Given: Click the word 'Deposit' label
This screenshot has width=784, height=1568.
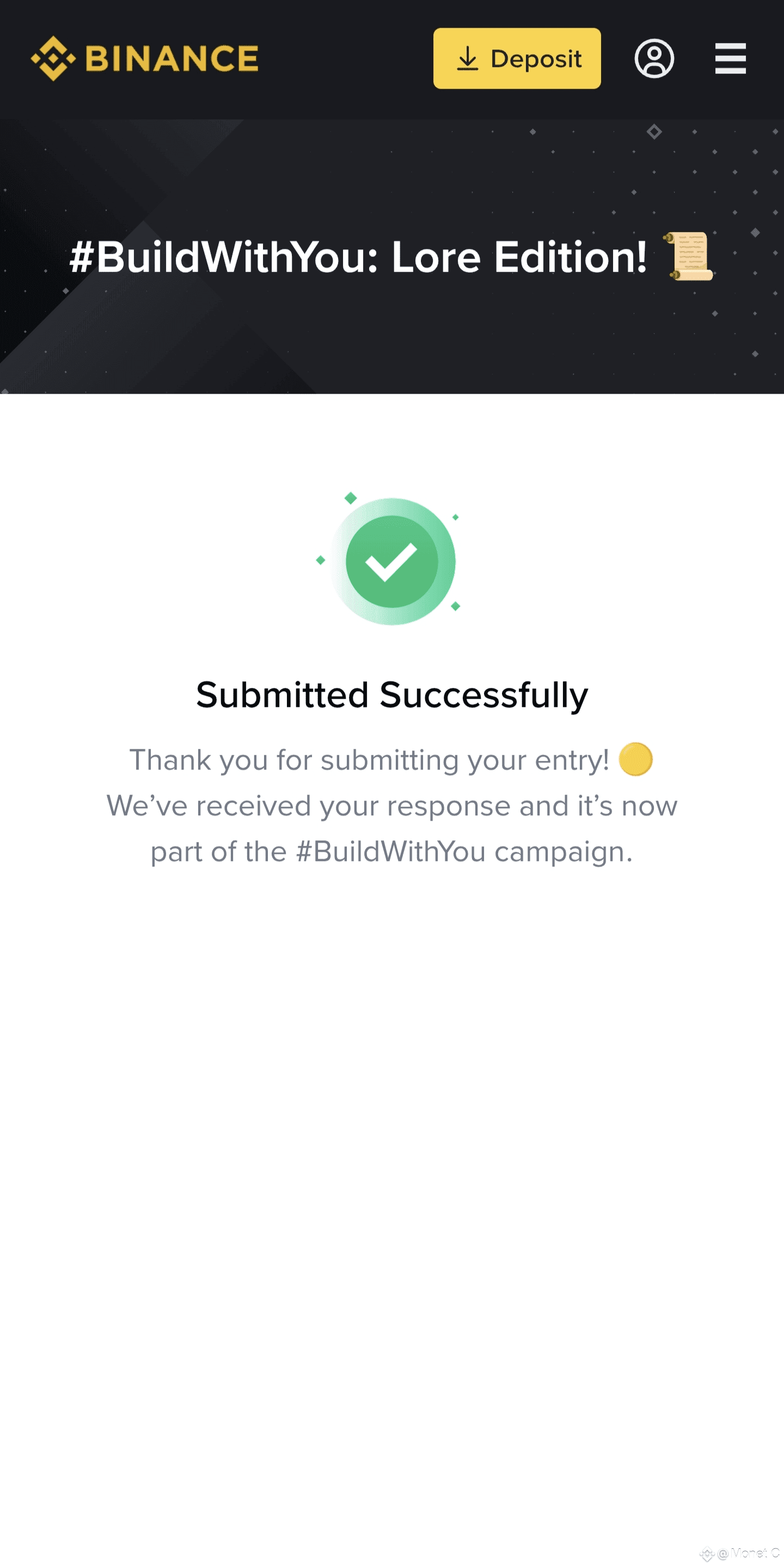Looking at the screenshot, I should 536,59.
